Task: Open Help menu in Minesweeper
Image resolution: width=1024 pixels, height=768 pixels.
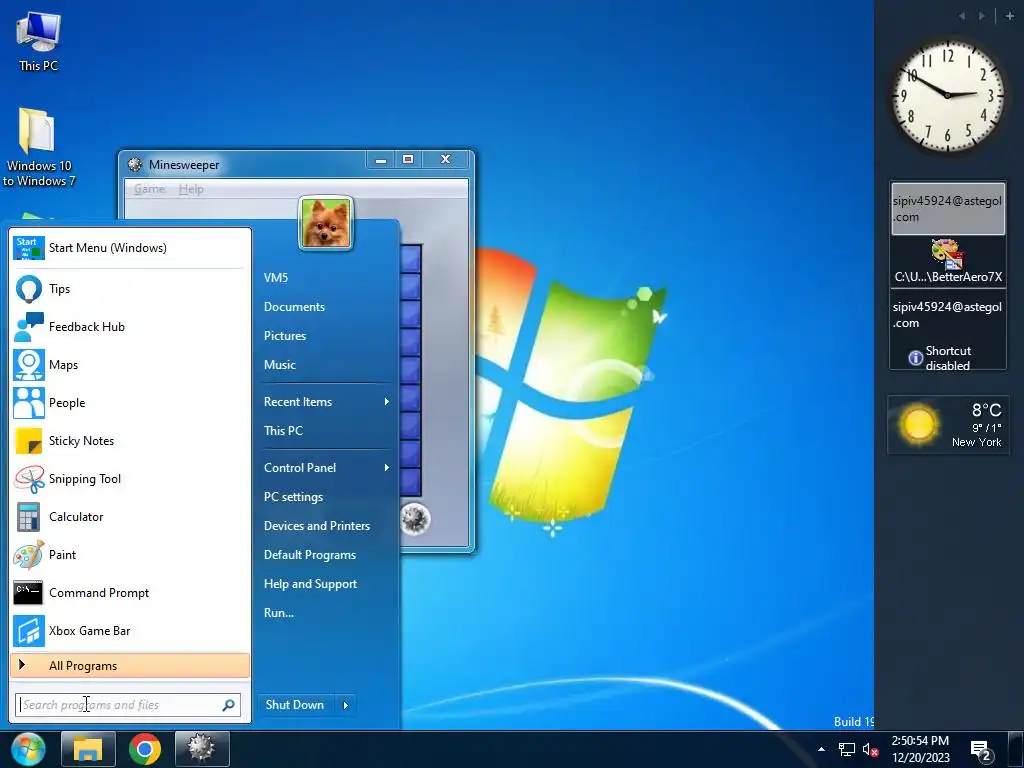Action: coord(191,189)
